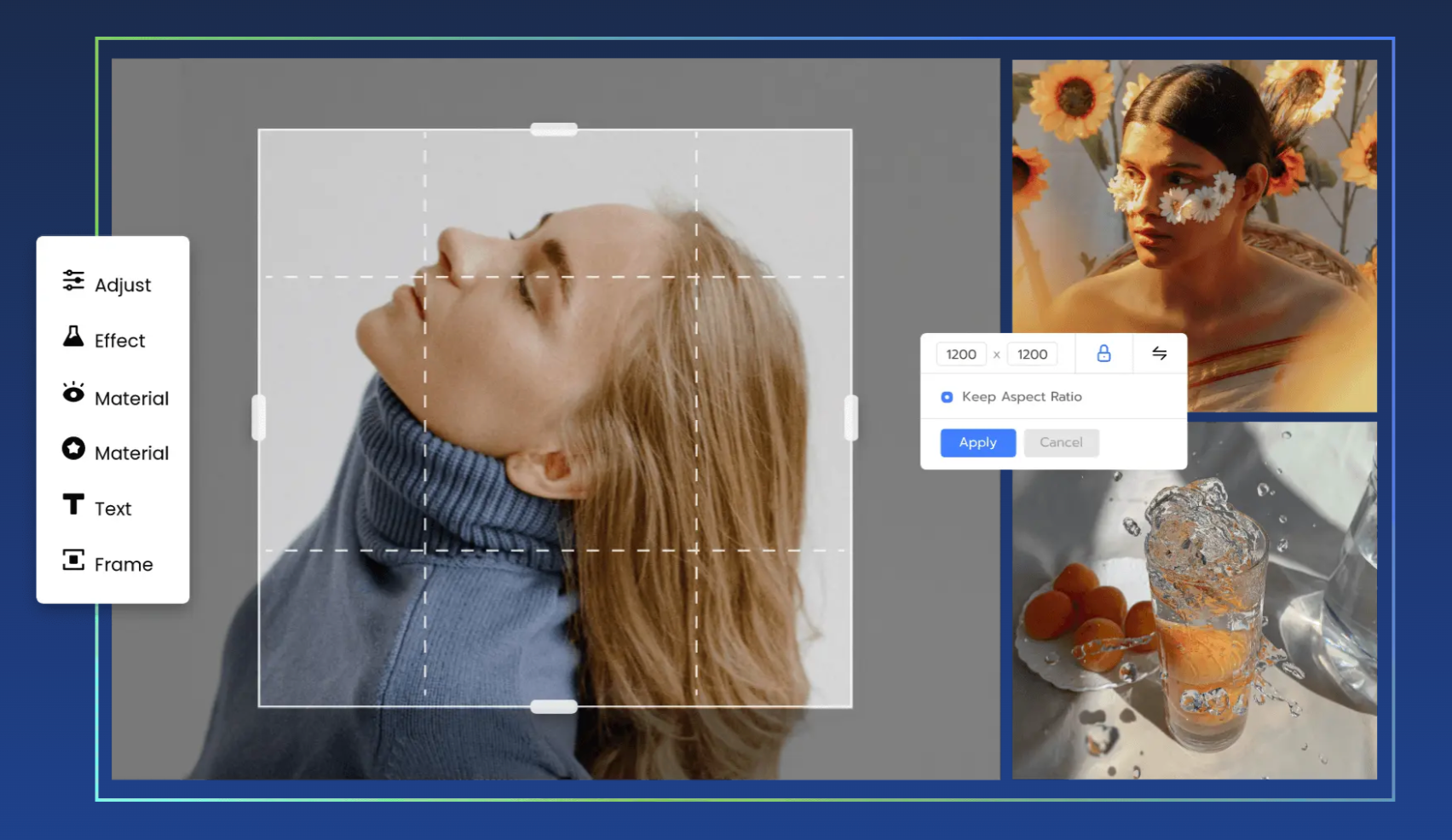Click the top edge handle of the crop box
Screen dimensions: 1452x840
point(554,129)
